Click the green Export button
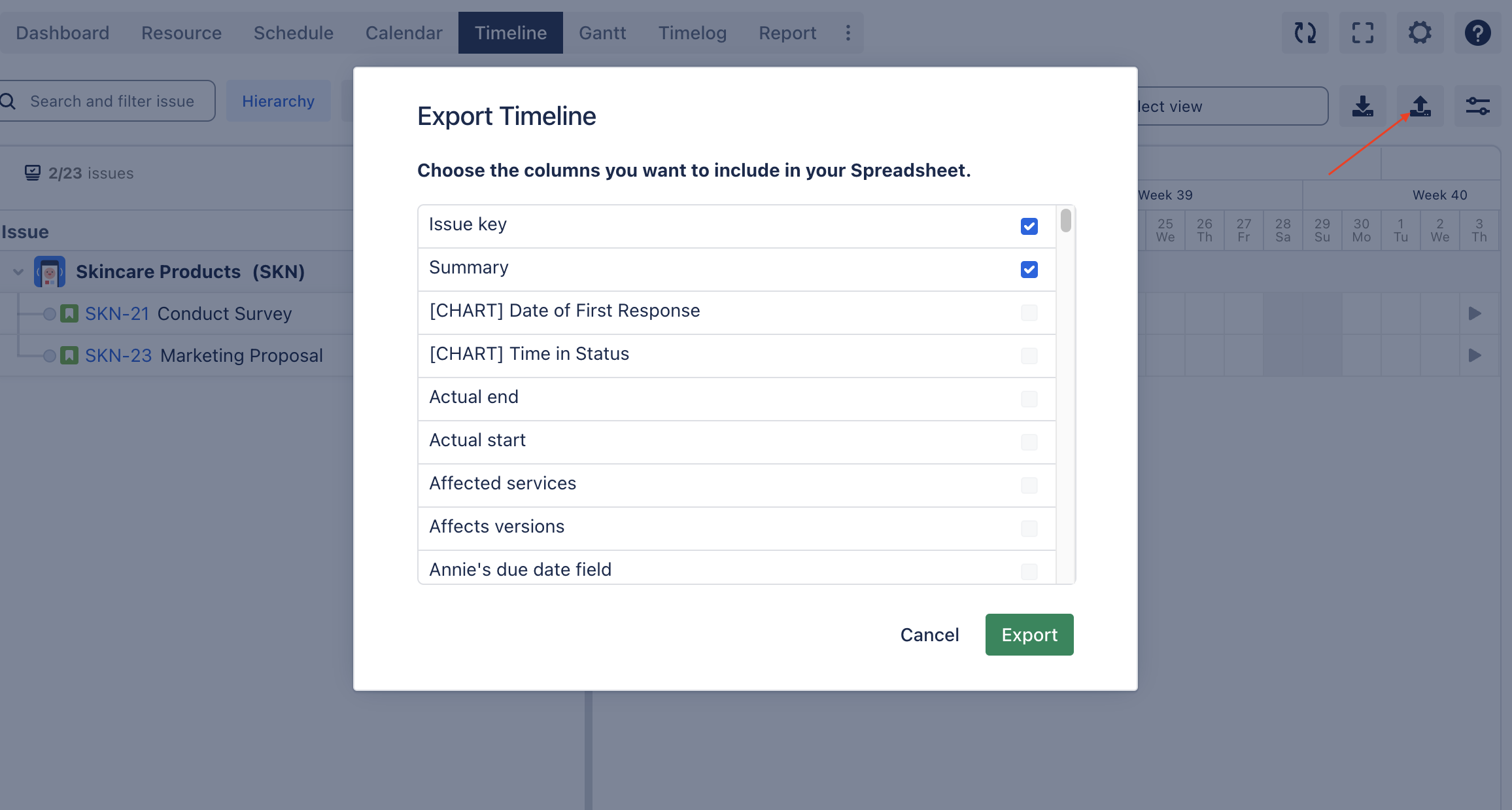Viewport: 1512px width, 810px height. pyautogui.click(x=1029, y=635)
